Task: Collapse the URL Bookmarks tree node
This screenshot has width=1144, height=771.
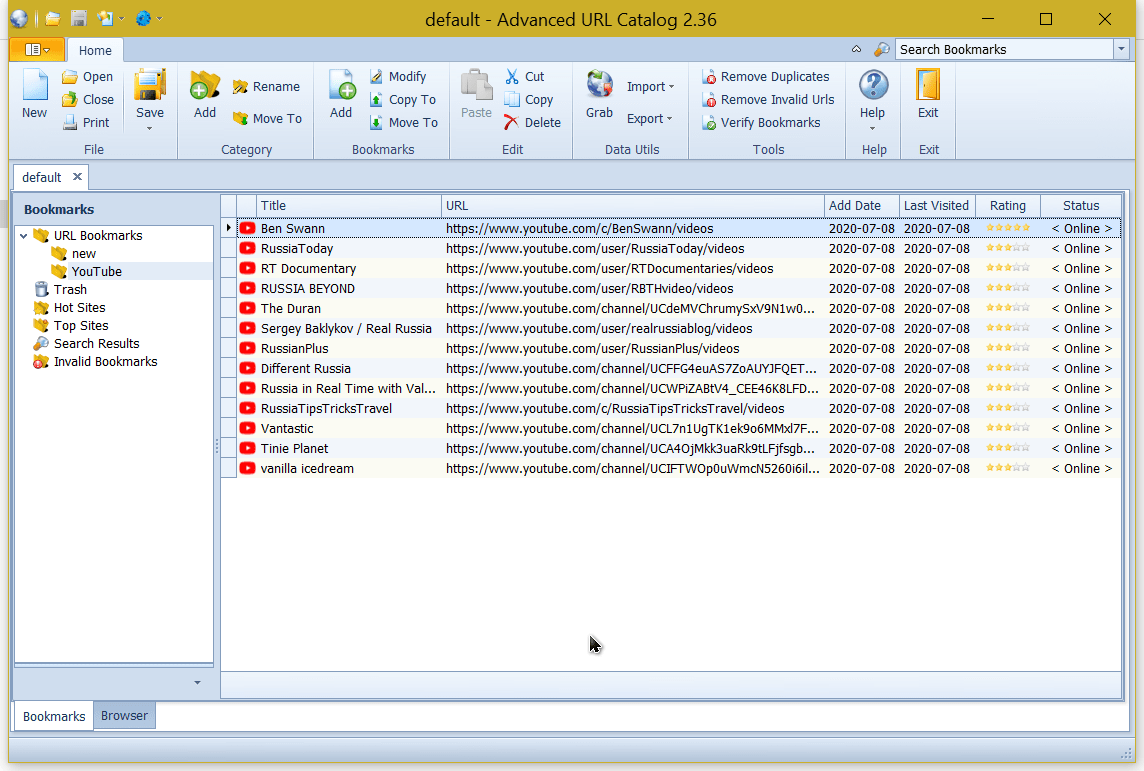Action: tap(23, 235)
